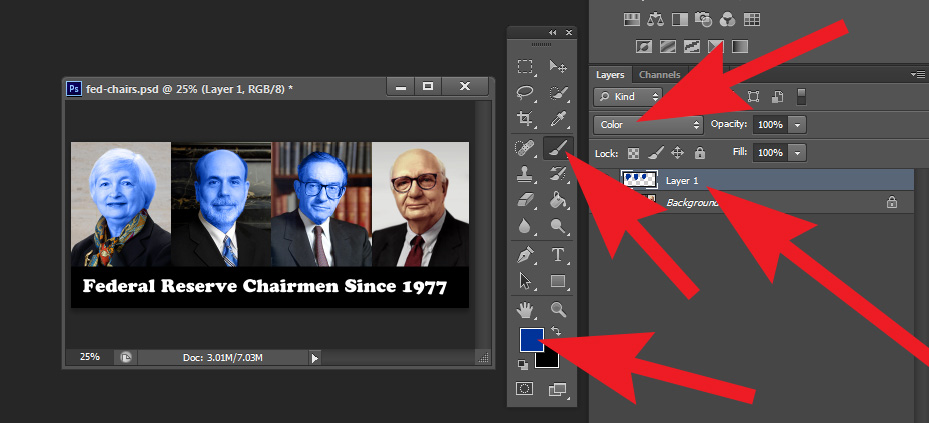Toggle layer filtering switch on or off
929x423 pixels.
[801, 97]
